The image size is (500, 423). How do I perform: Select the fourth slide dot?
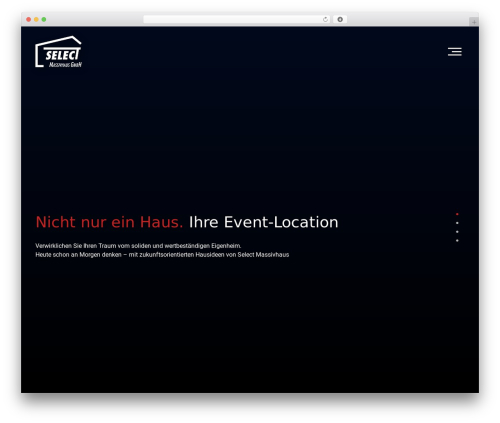(x=457, y=240)
